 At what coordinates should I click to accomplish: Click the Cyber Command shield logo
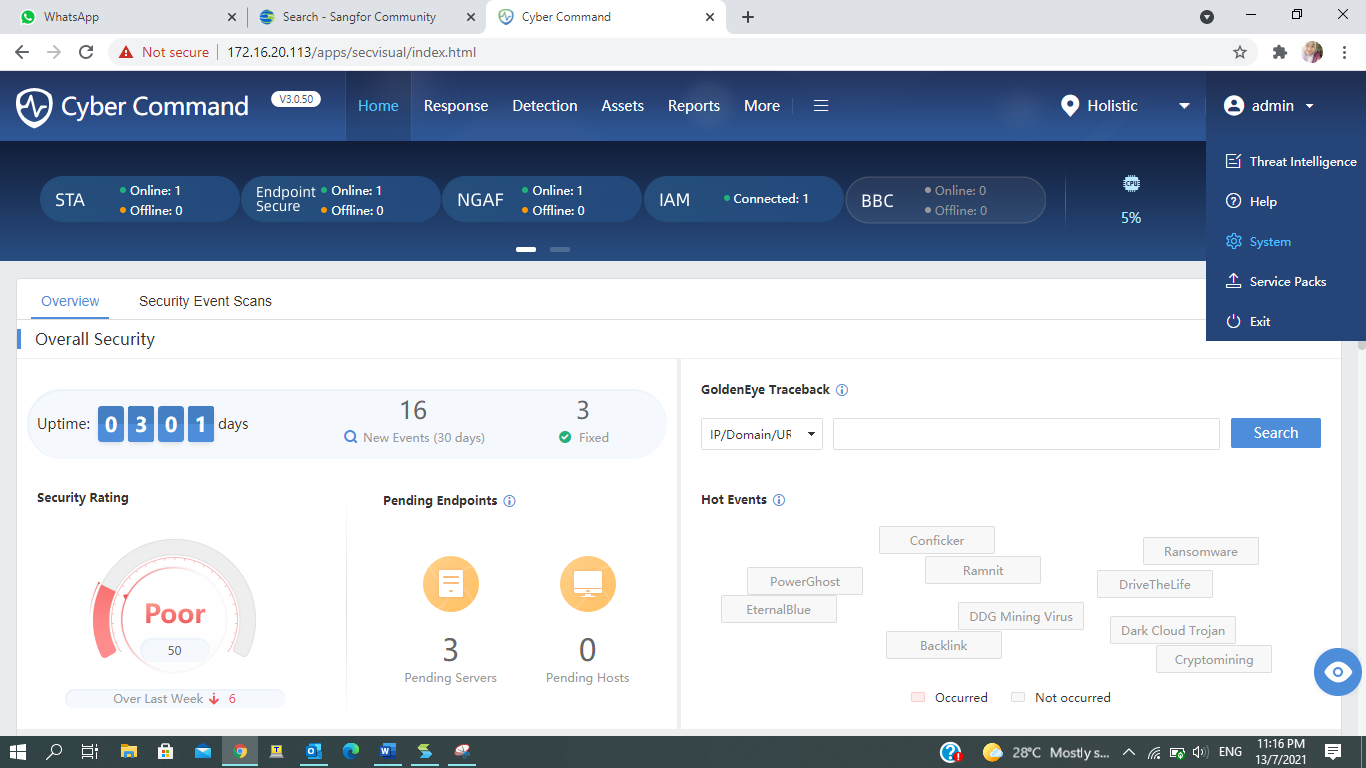(34, 107)
